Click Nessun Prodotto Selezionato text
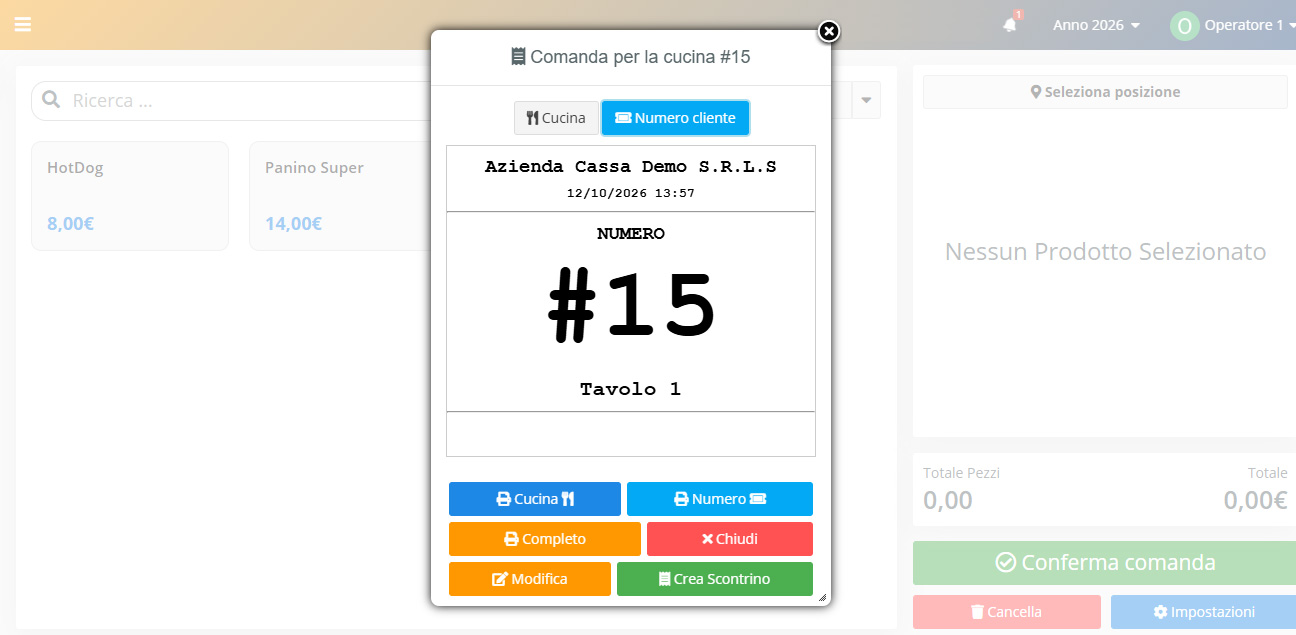The image size is (1296, 635). point(1105,252)
